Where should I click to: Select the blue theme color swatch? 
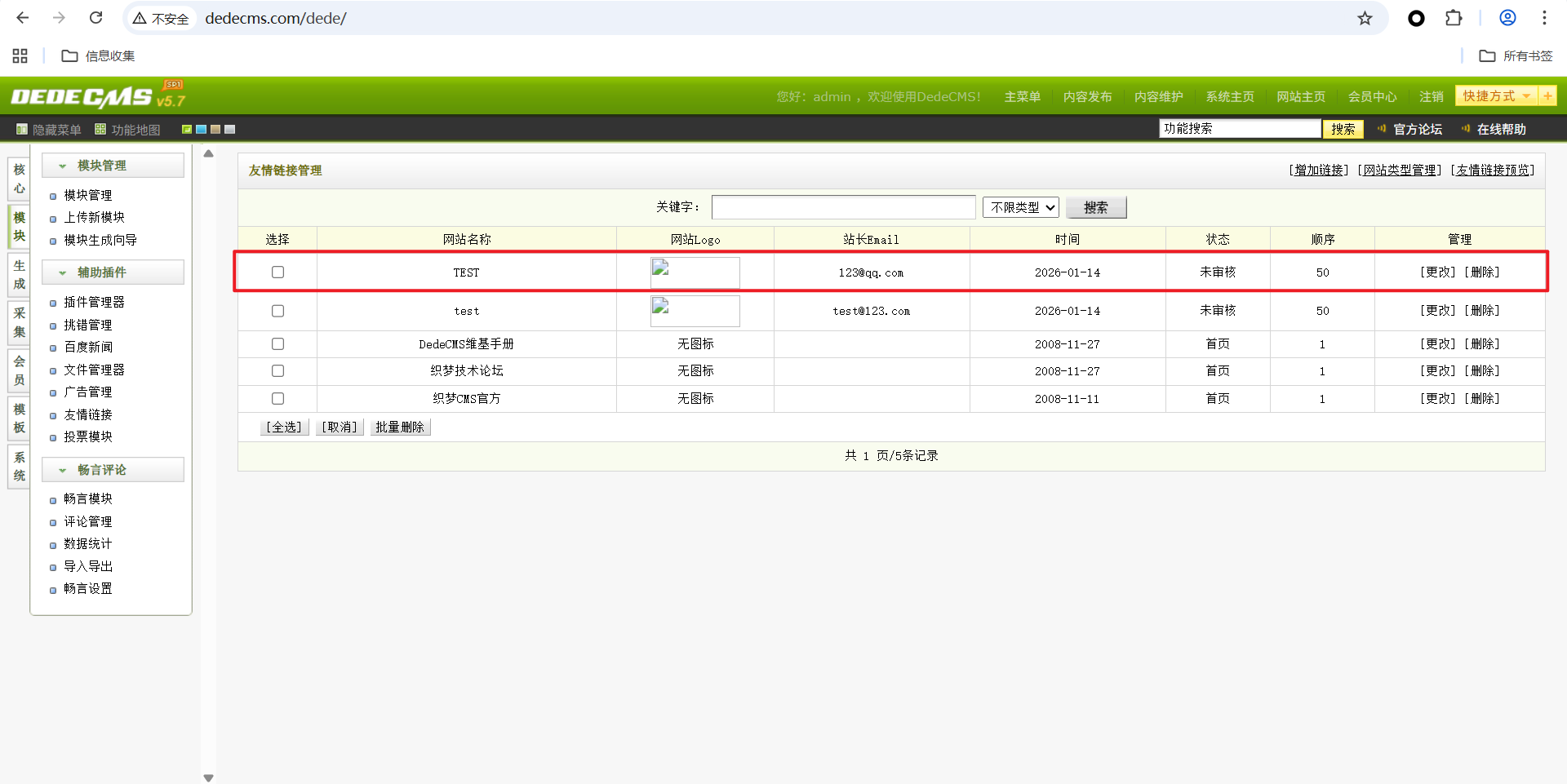pyautogui.click(x=201, y=129)
